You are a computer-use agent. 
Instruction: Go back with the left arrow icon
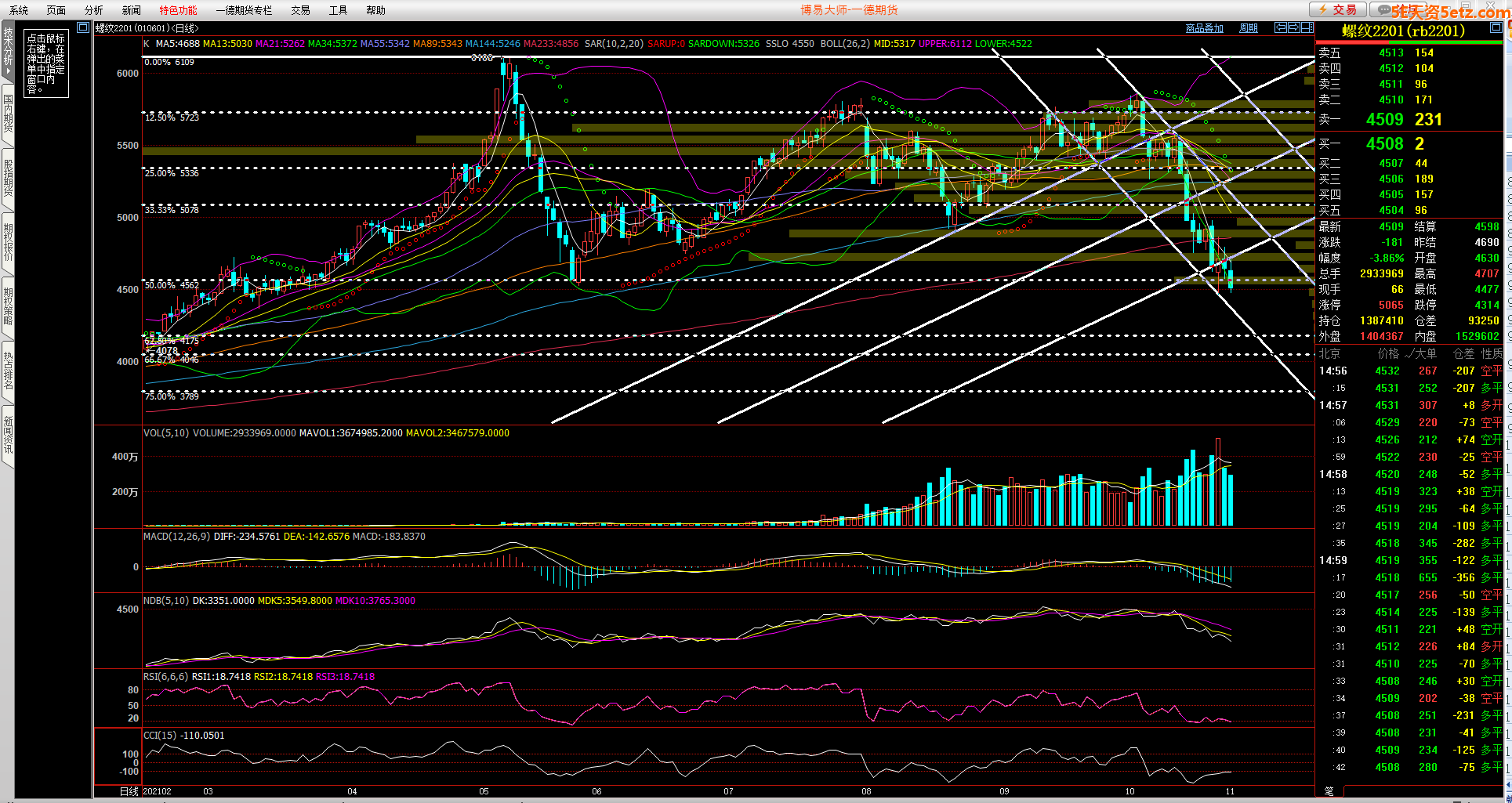[1280, 27]
